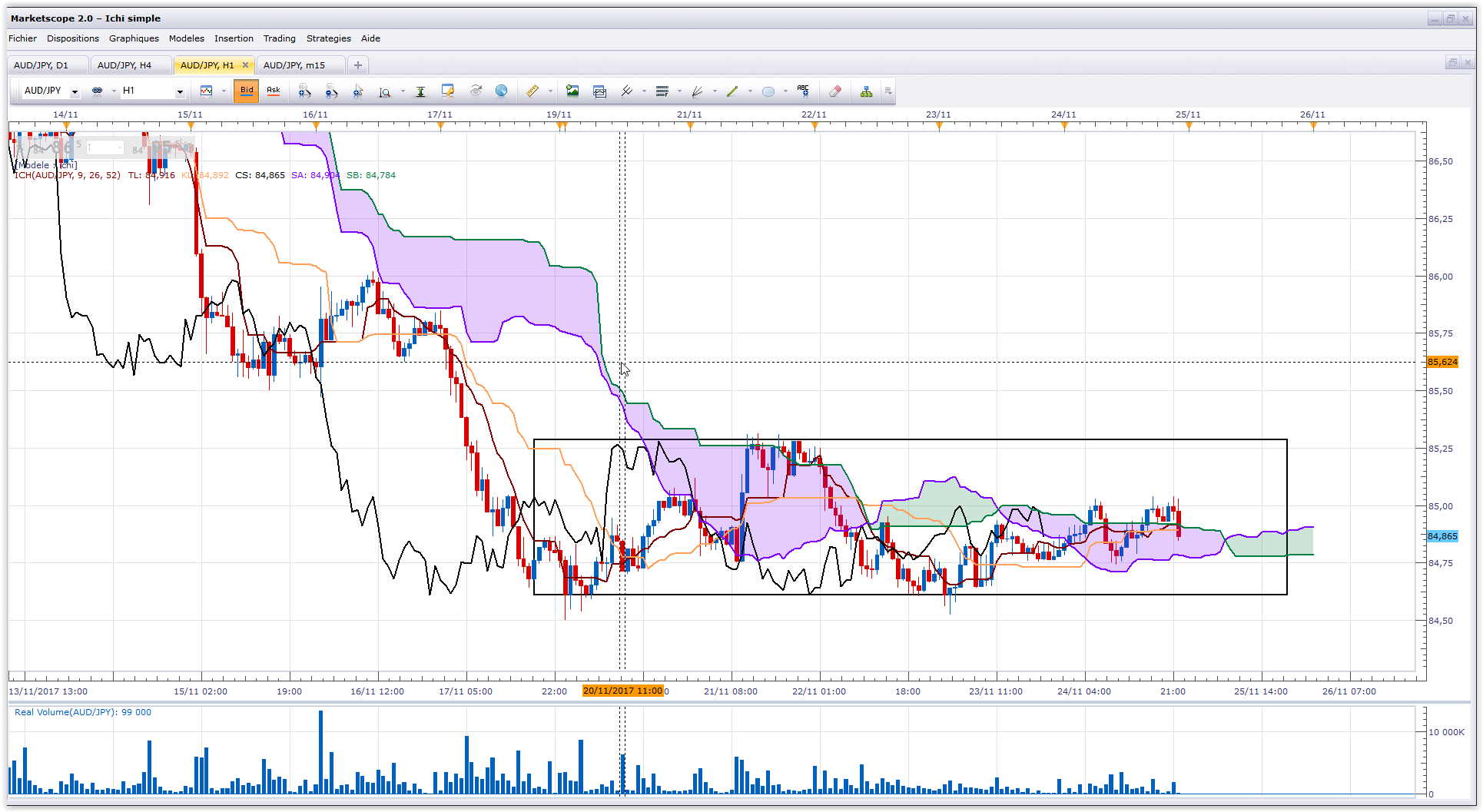Viewport: 1483px width, 812px height.
Task: Select the Andrews pitchfork drawing tool
Action: 627,91
